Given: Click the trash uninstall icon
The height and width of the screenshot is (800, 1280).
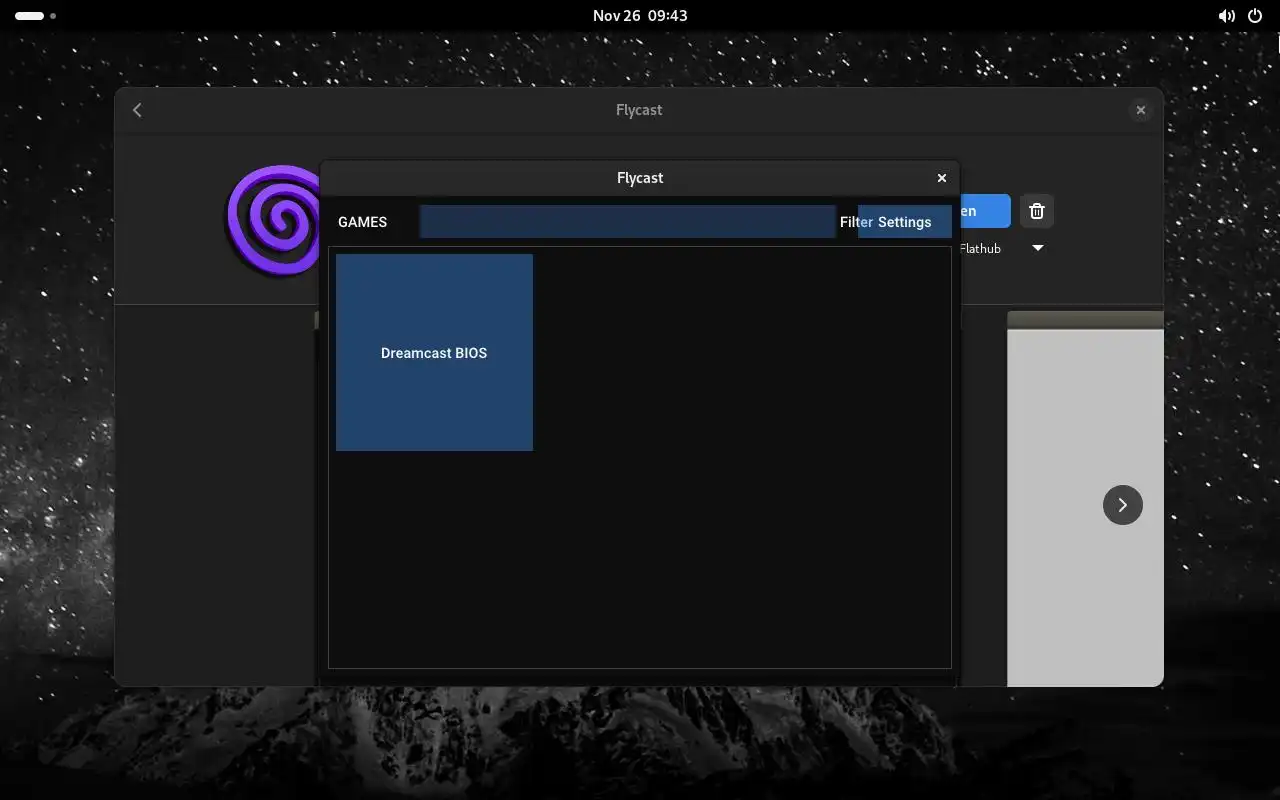Looking at the screenshot, I should click(x=1037, y=211).
